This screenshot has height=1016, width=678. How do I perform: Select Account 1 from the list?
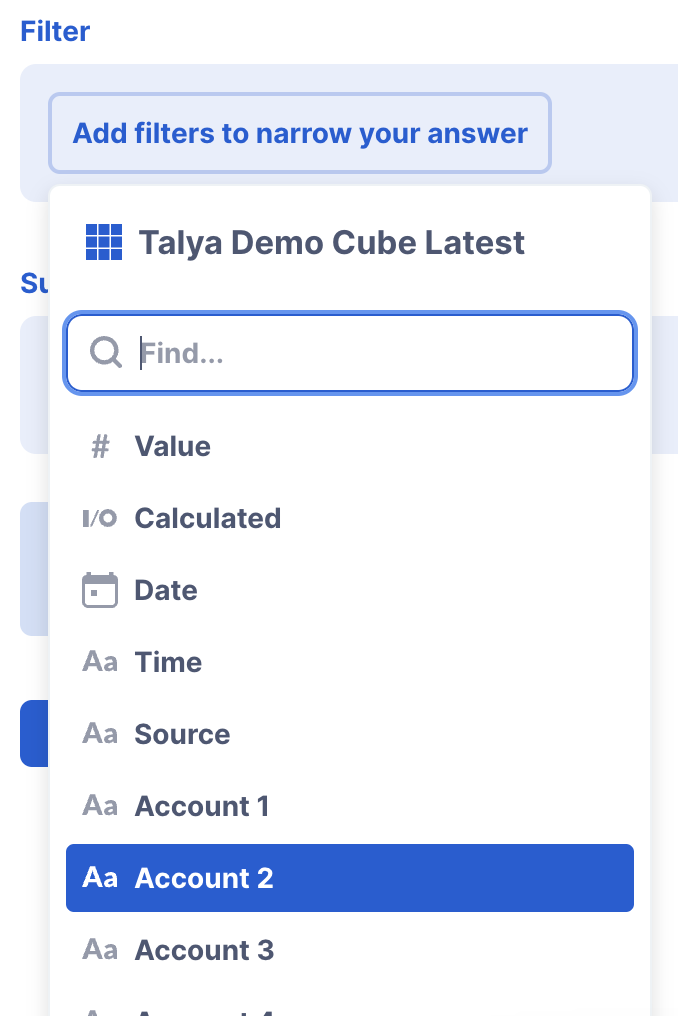pyautogui.click(x=350, y=806)
